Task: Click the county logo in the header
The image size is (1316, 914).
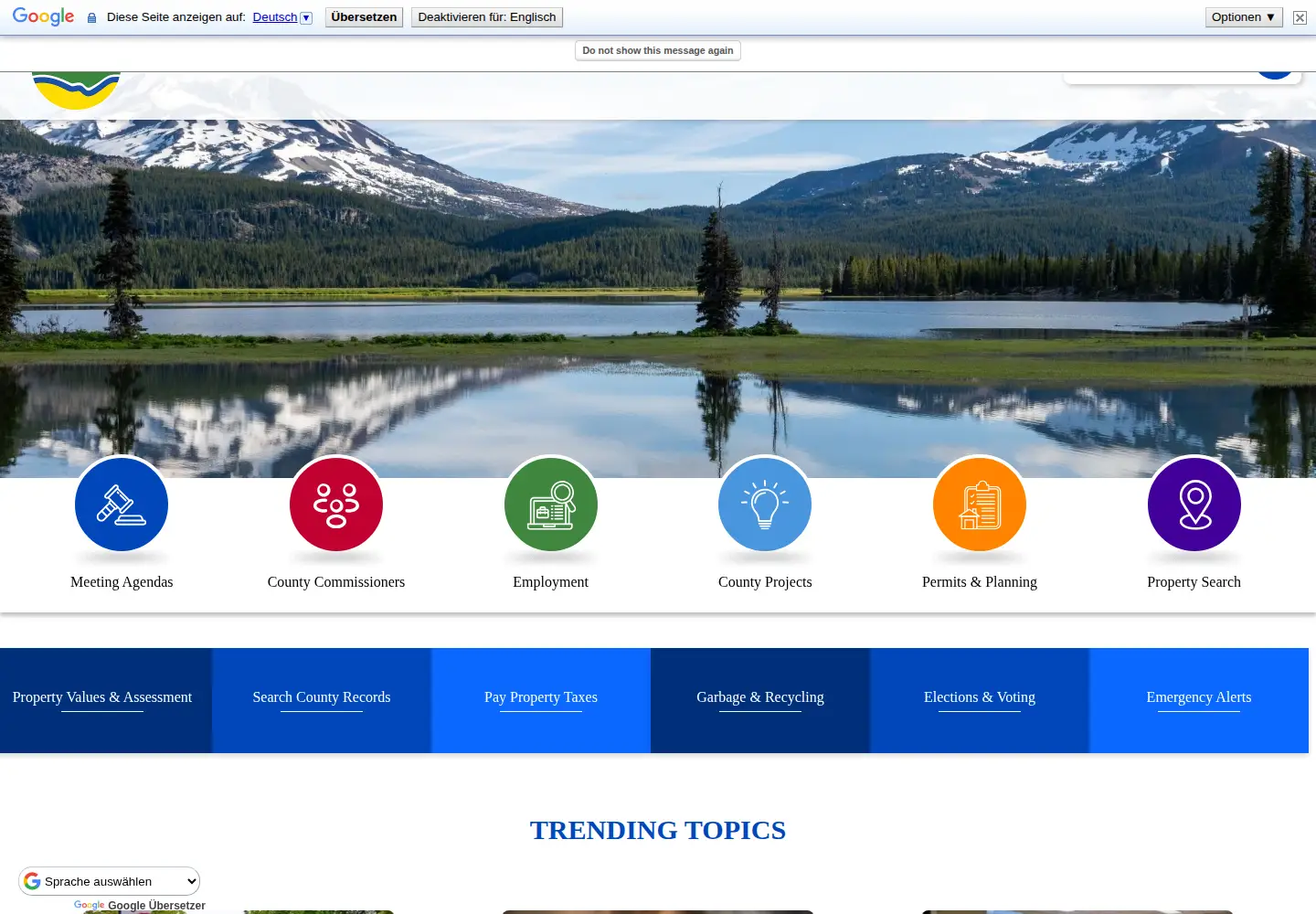Action: pyautogui.click(x=77, y=90)
